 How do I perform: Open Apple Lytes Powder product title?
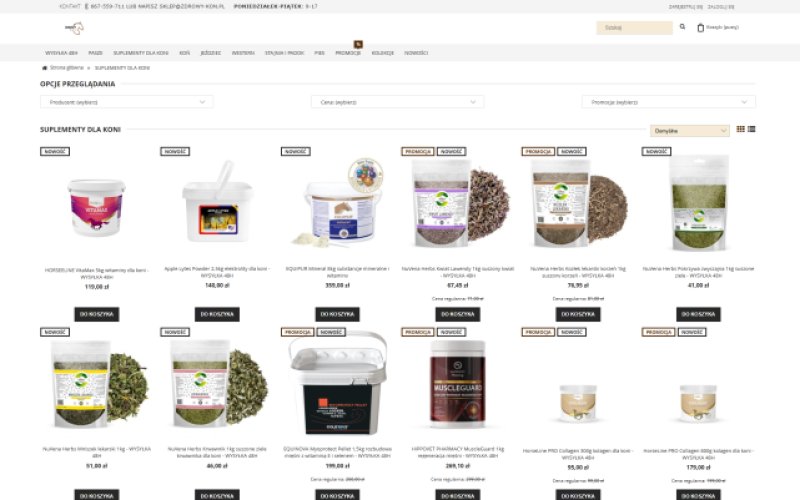tap(217, 272)
